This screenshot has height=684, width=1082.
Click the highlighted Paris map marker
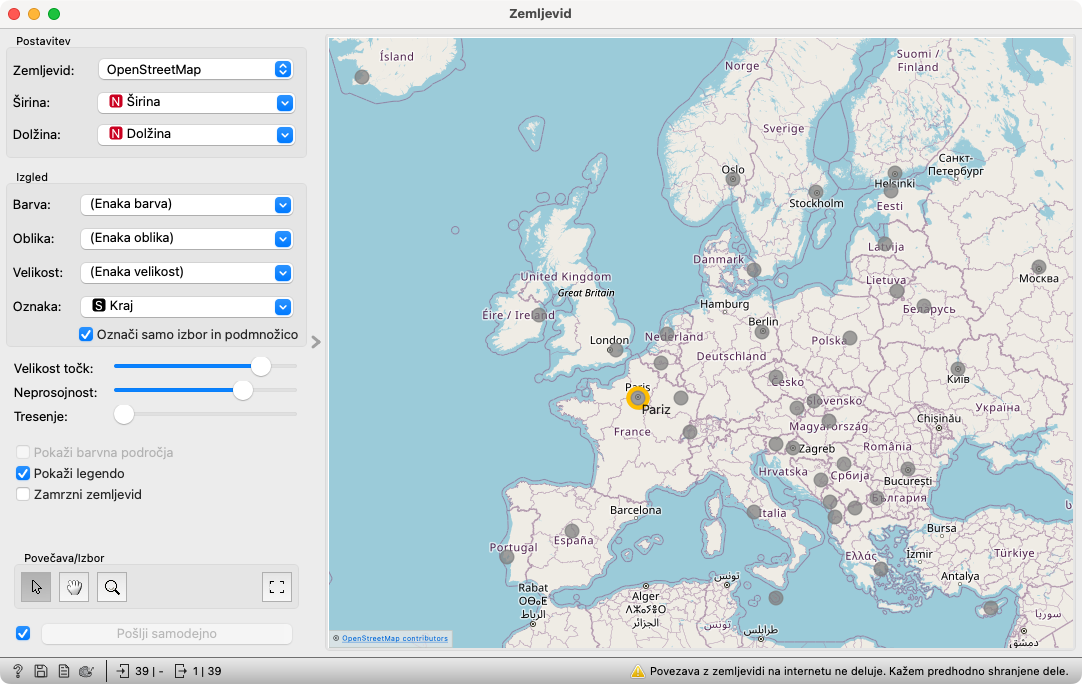[x=637, y=398]
